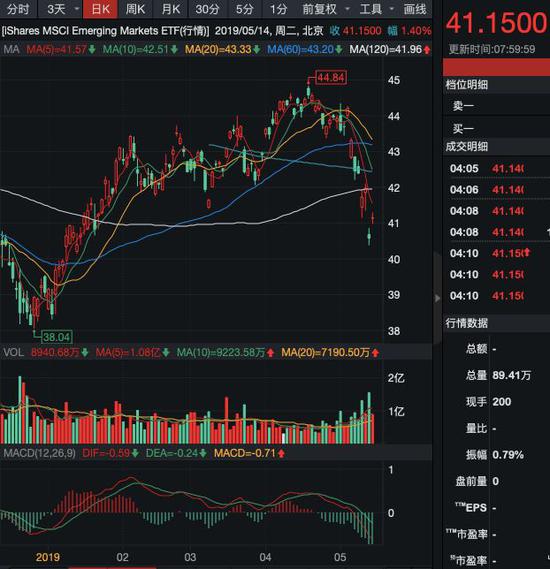Select the 5分 interval tab
550x569 pixels.
coord(245,9)
